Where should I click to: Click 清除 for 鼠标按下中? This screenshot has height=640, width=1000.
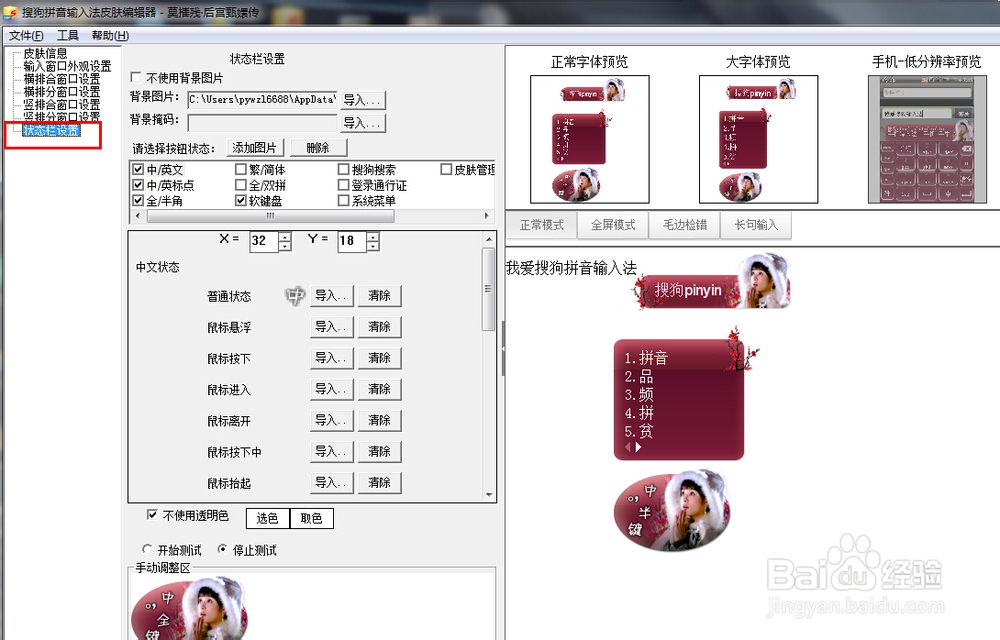pyautogui.click(x=379, y=452)
